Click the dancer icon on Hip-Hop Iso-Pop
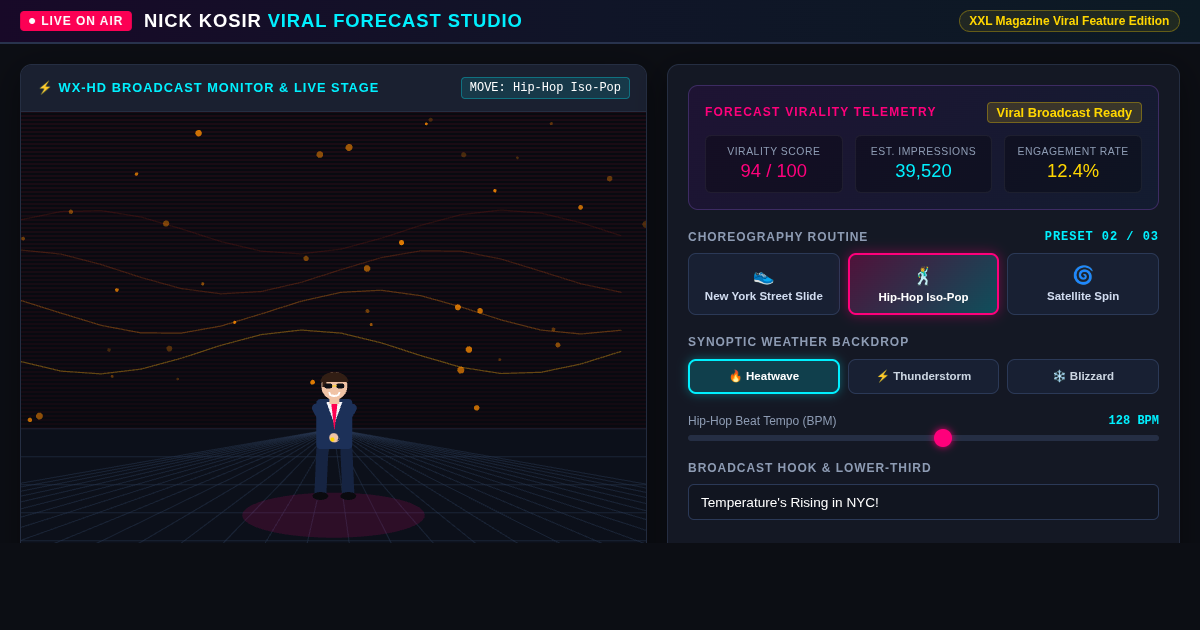Viewport: 1200px width, 630px height. click(923, 276)
